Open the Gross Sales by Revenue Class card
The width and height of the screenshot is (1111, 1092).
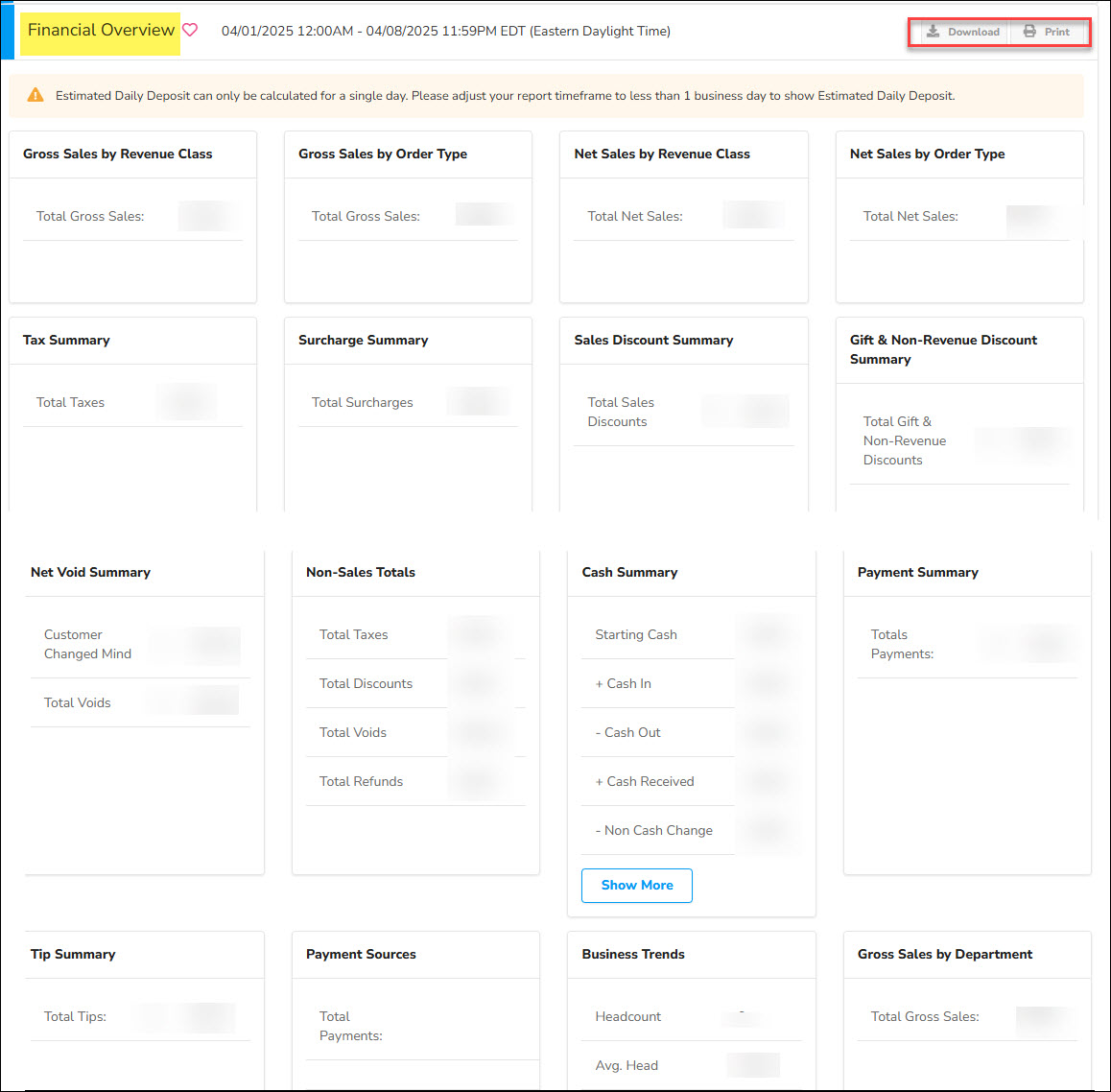(x=118, y=154)
